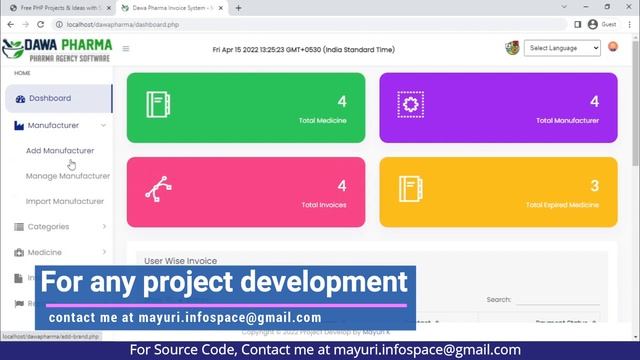
Task: Click the Manufacturer factory icon
Action: pyautogui.click(x=19, y=126)
